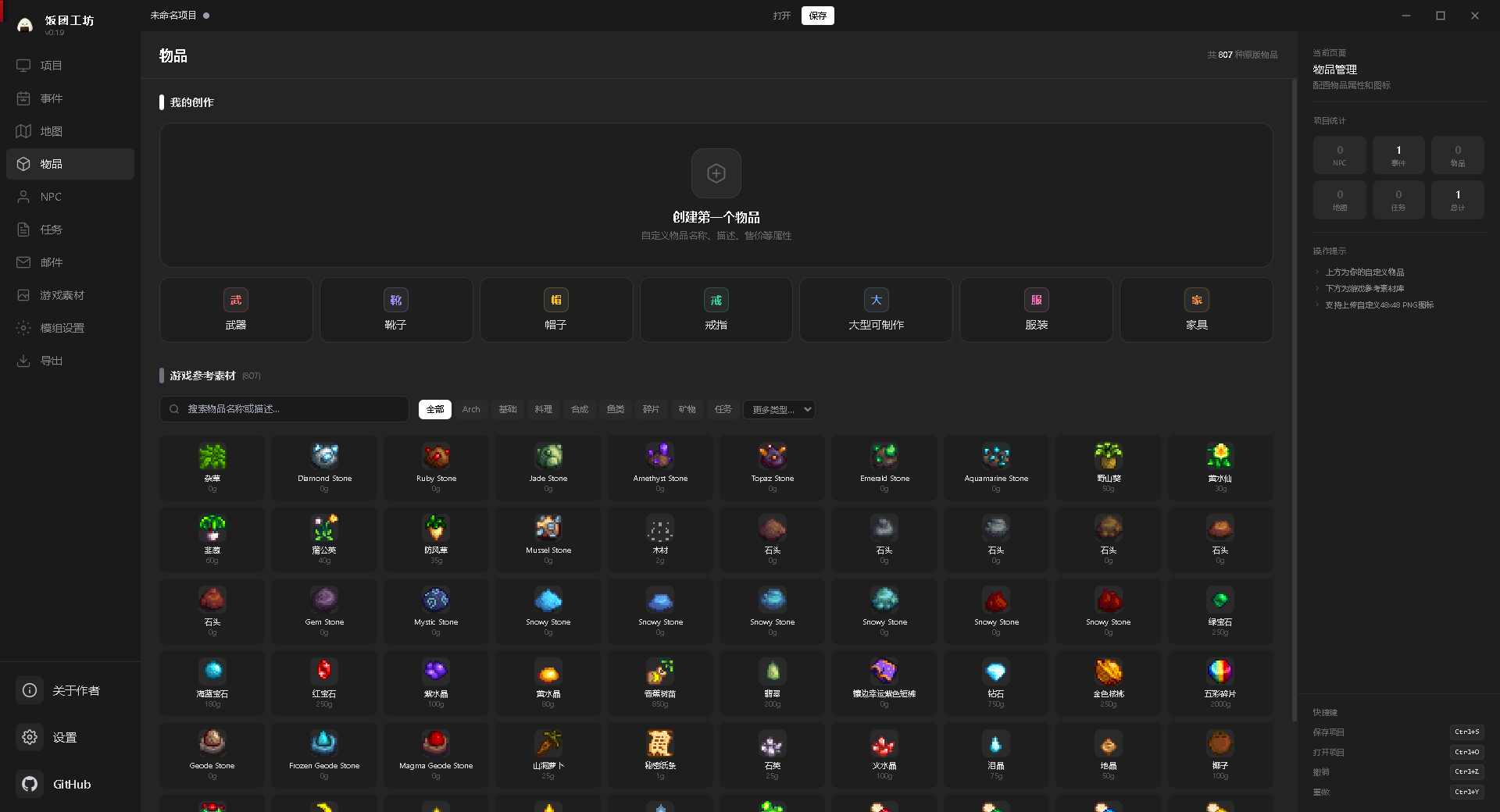The height and width of the screenshot is (812, 1500).
Task: Create a 帽子 item
Action: click(x=556, y=310)
